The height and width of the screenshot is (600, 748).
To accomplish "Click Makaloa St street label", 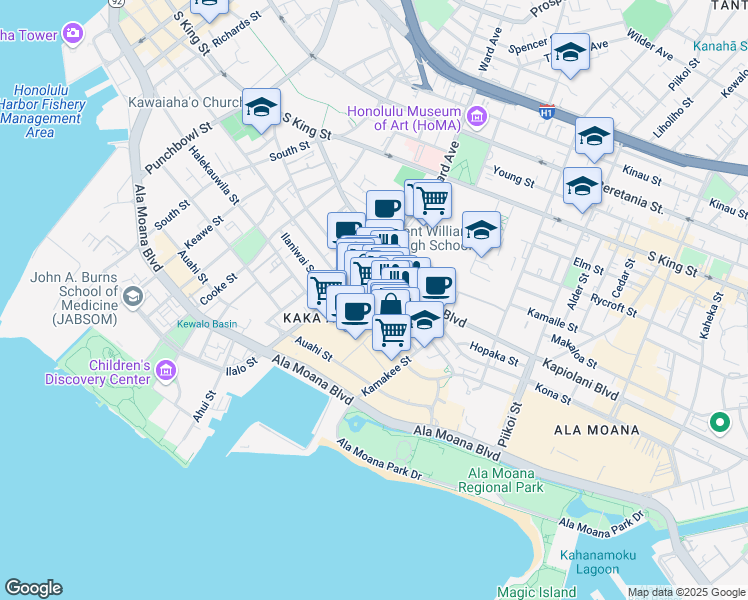I will coord(574,352).
